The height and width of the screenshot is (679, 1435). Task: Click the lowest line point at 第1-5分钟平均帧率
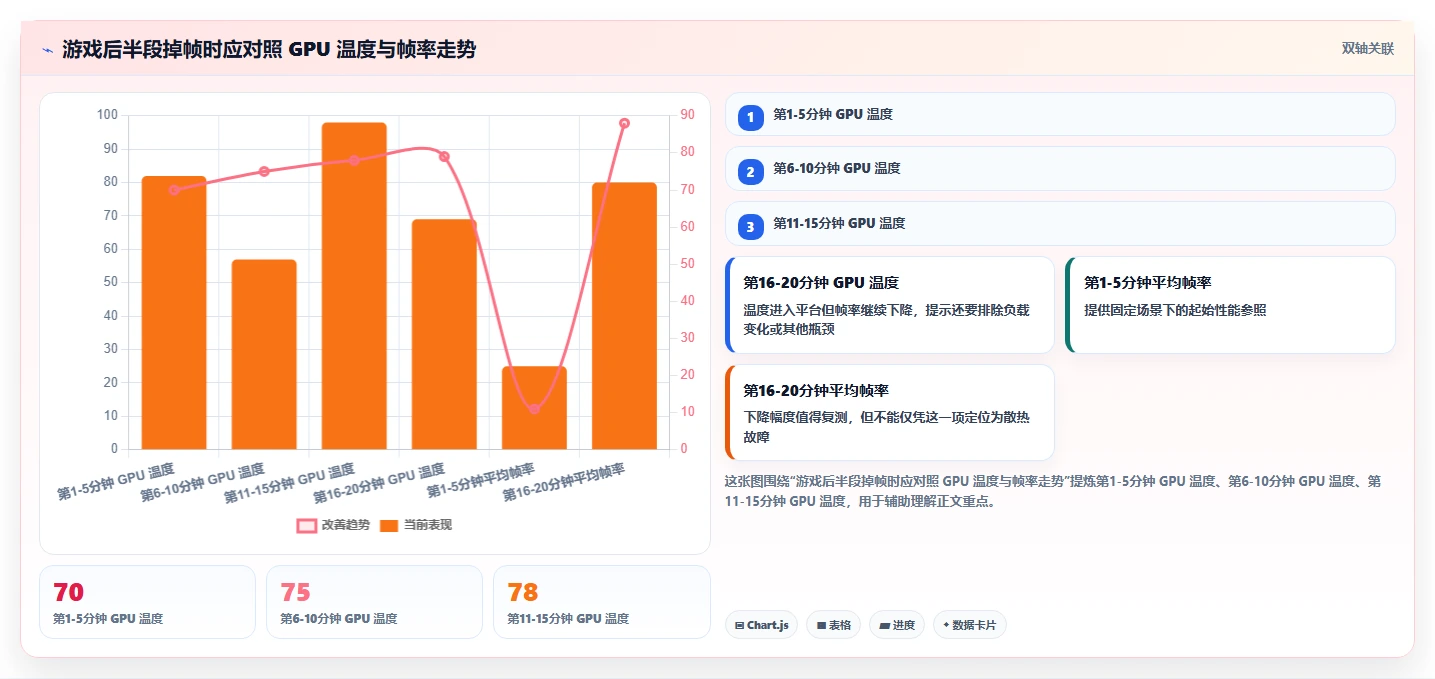[x=534, y=408]
